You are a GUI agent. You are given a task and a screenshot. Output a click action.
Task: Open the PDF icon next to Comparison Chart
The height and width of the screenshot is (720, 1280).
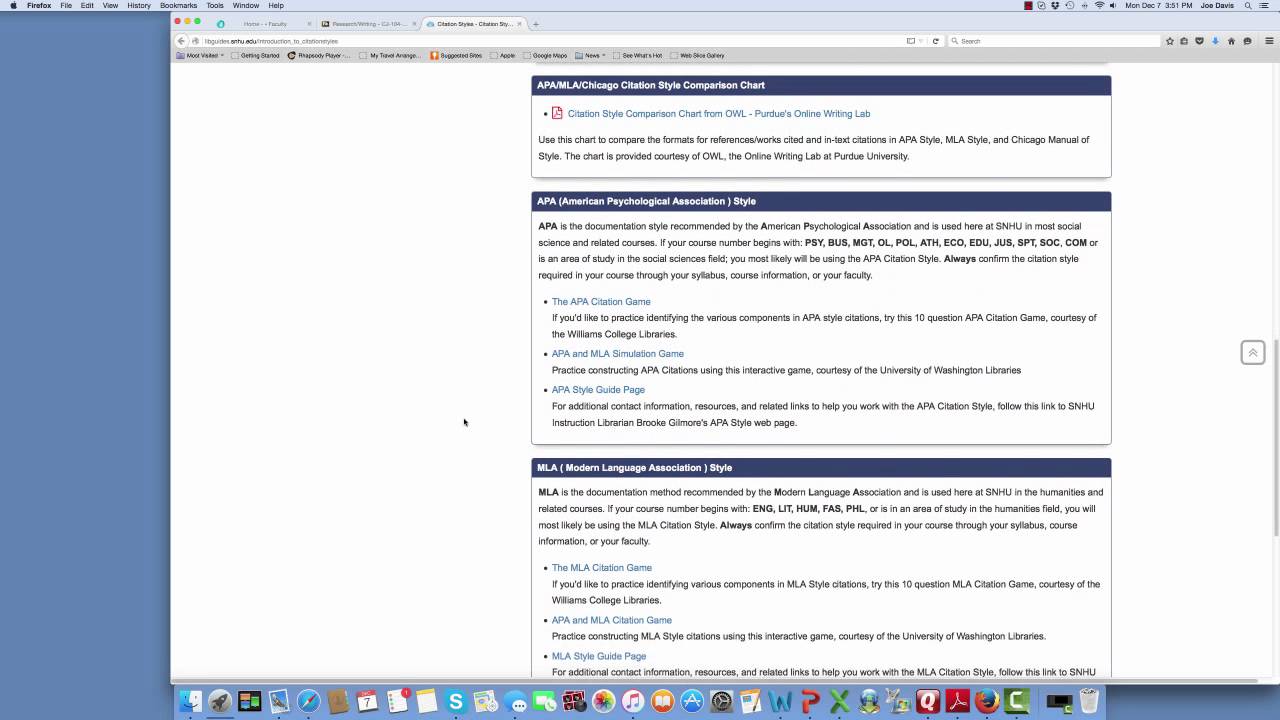[557, 113]
